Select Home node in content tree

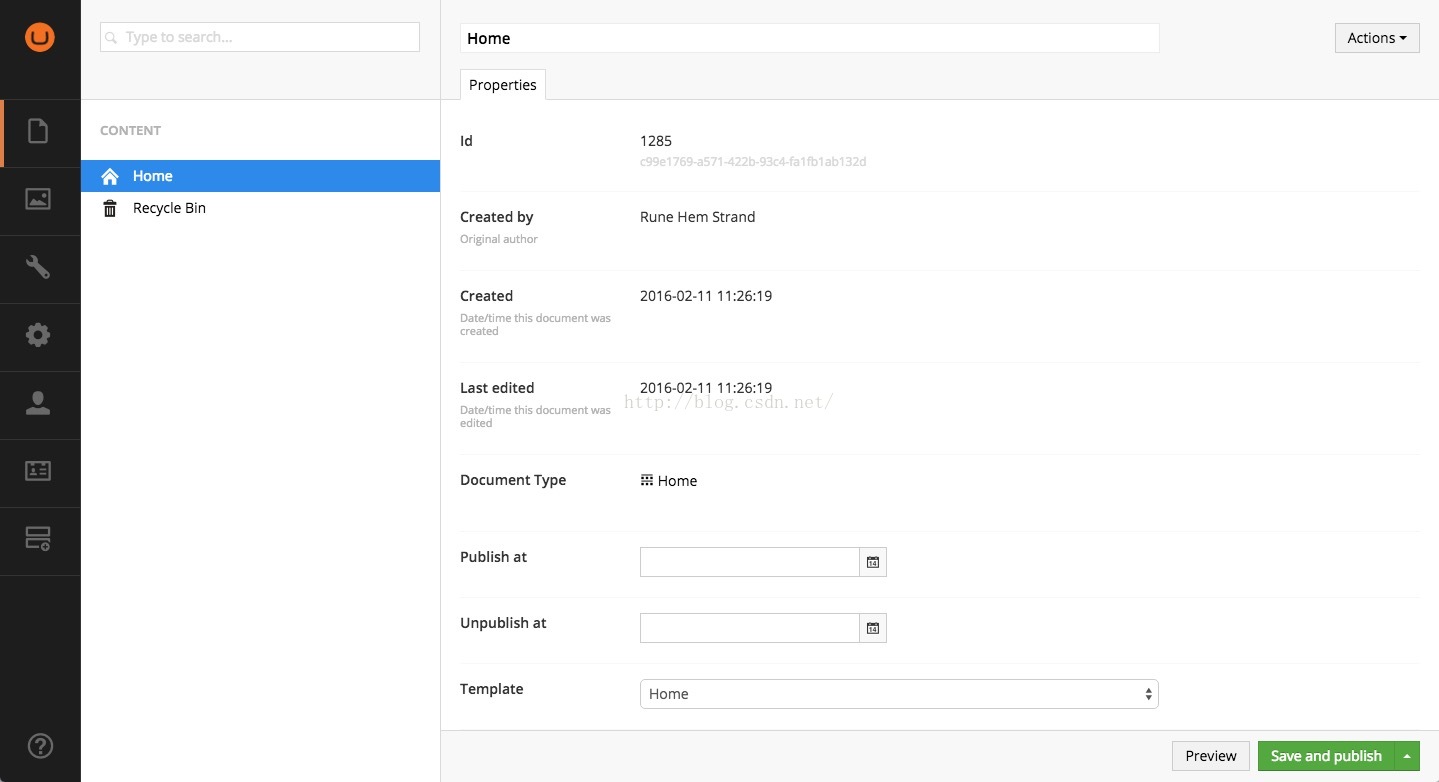tap(260, 176)
